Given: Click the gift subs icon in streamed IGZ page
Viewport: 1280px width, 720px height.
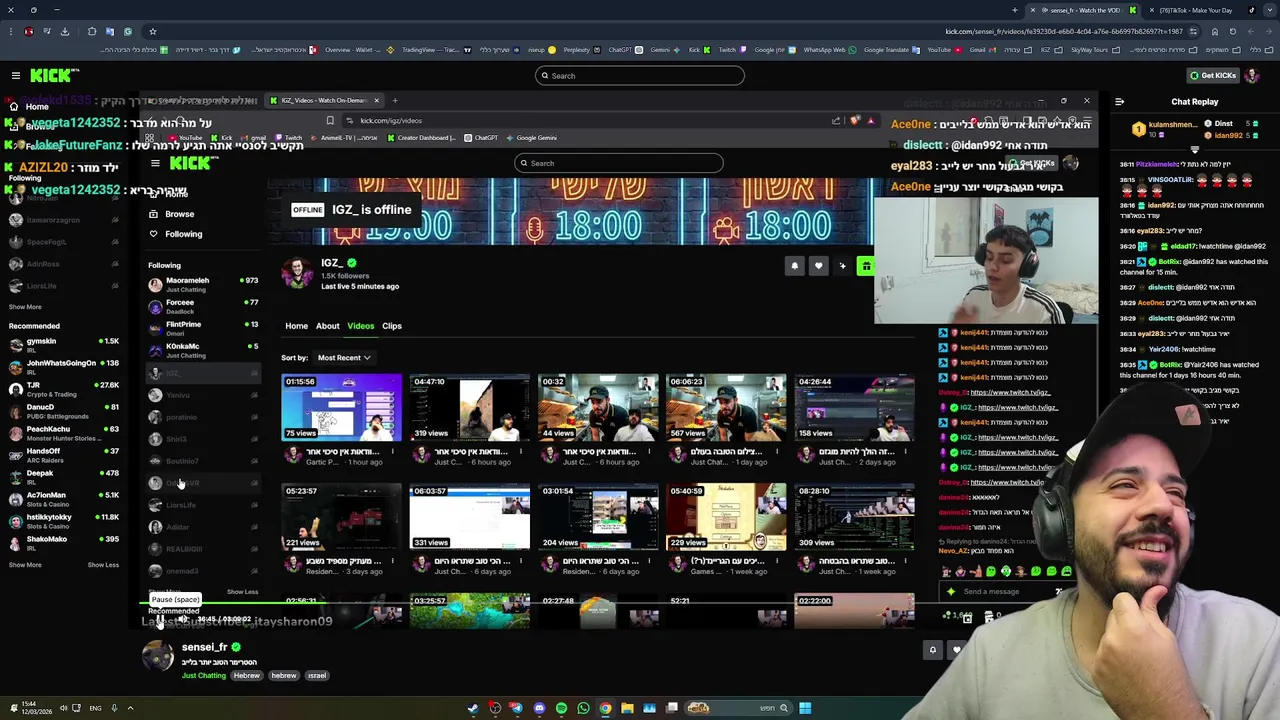Looking at the screenshot, I should (x=866, y=266).
